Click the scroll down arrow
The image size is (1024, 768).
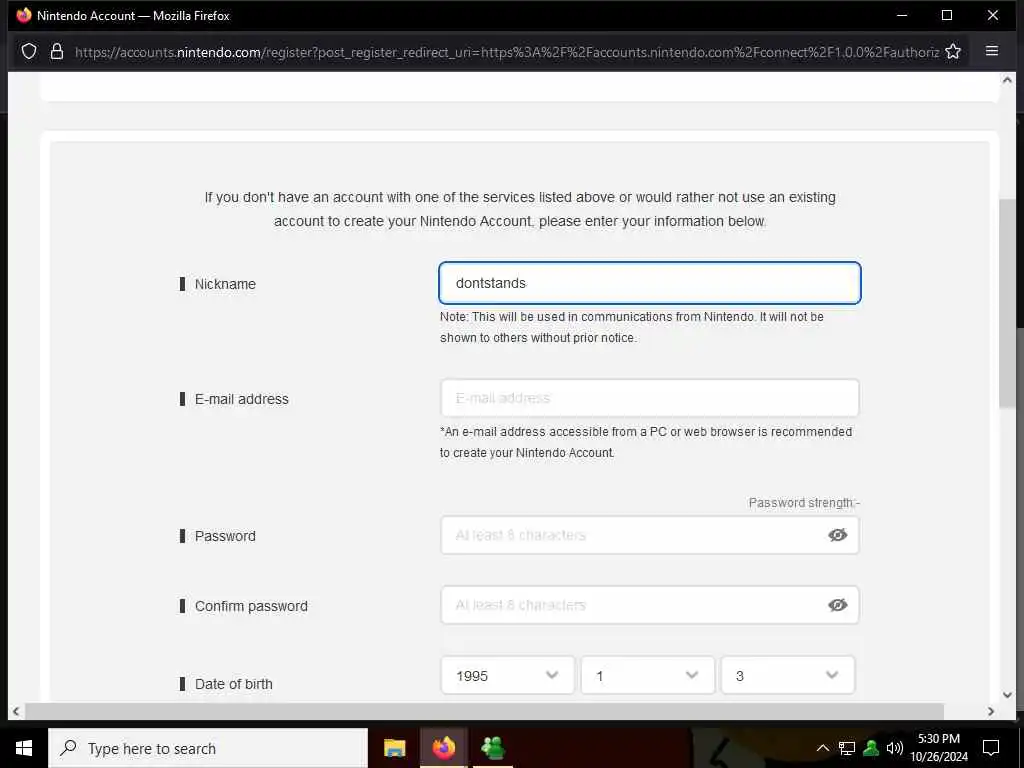[1007, 695]
